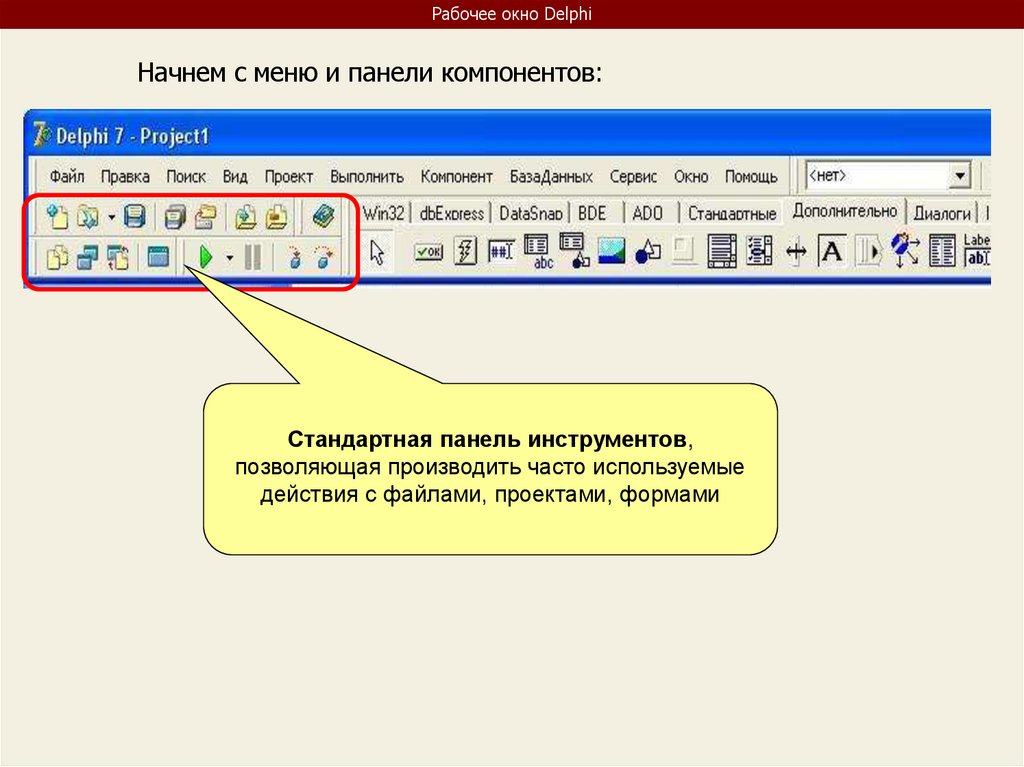Switch to the BDE palette tab
The height and width of the screenshot is (767, 1024).
[x=592, y=214]
